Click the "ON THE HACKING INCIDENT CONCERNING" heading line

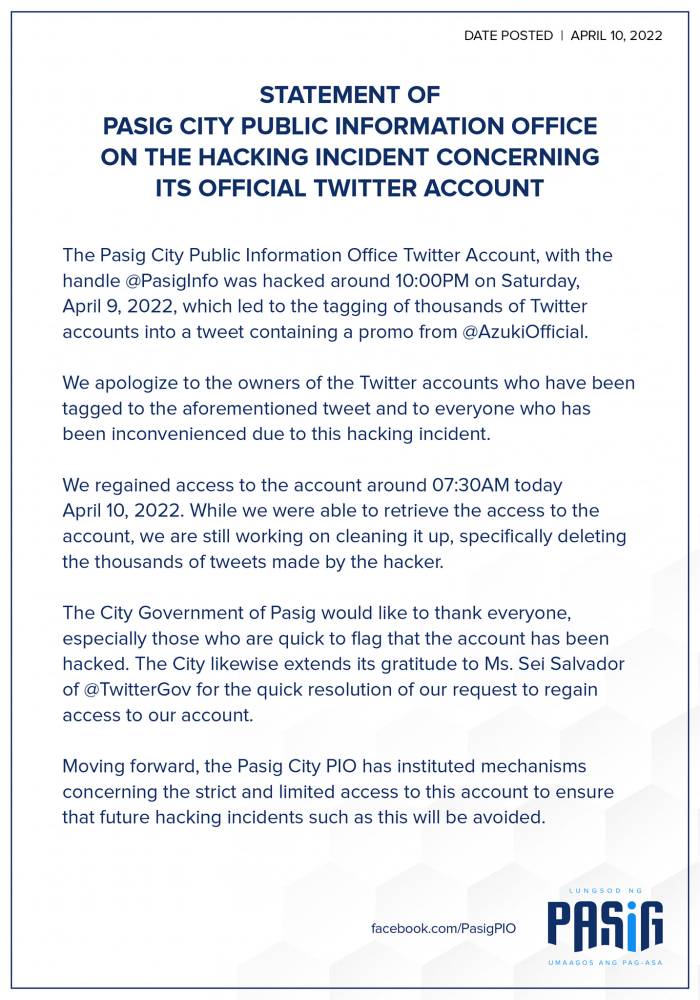[350, 157]
